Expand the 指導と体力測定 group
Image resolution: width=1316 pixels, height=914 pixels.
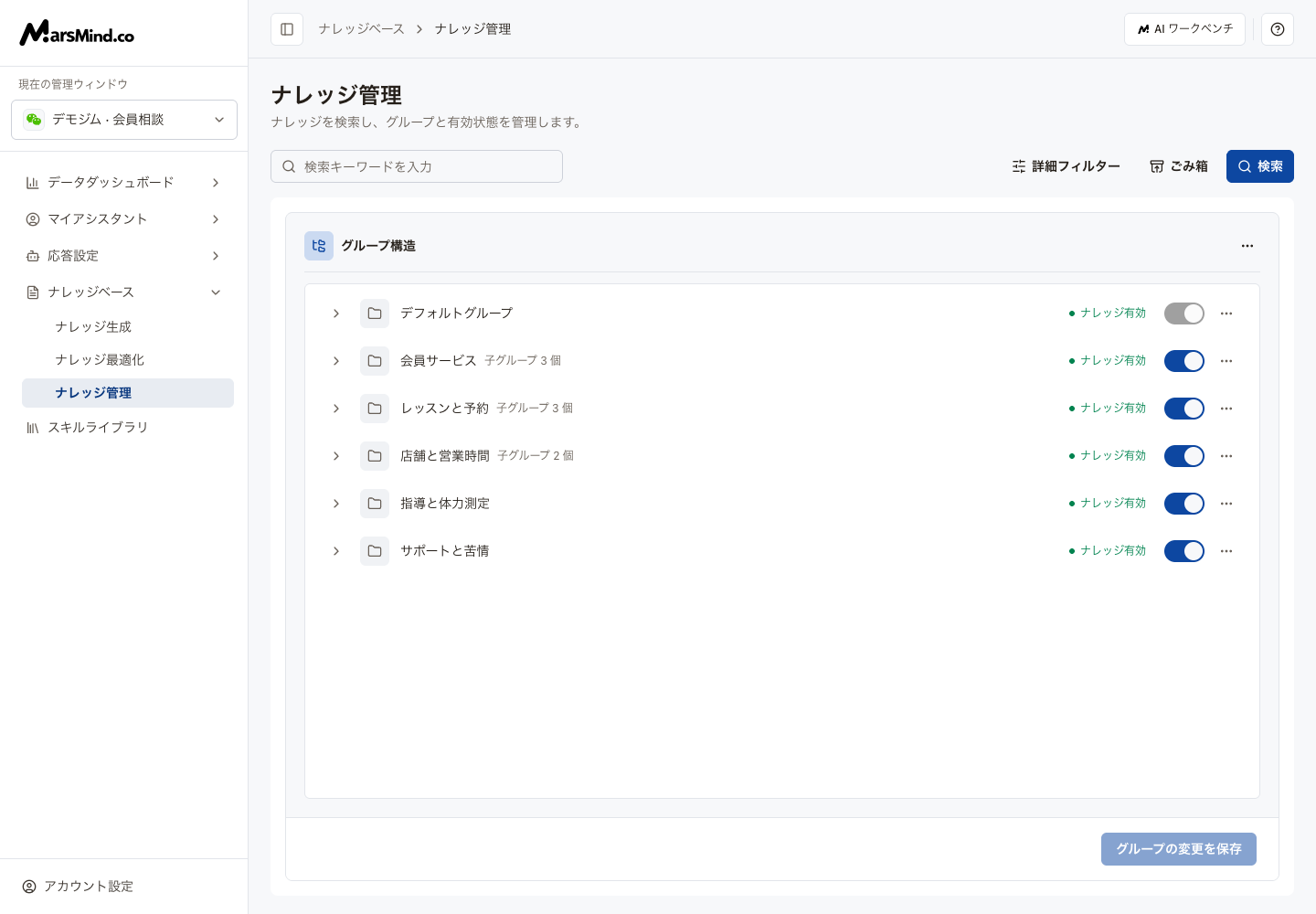[x=336, y=504]
